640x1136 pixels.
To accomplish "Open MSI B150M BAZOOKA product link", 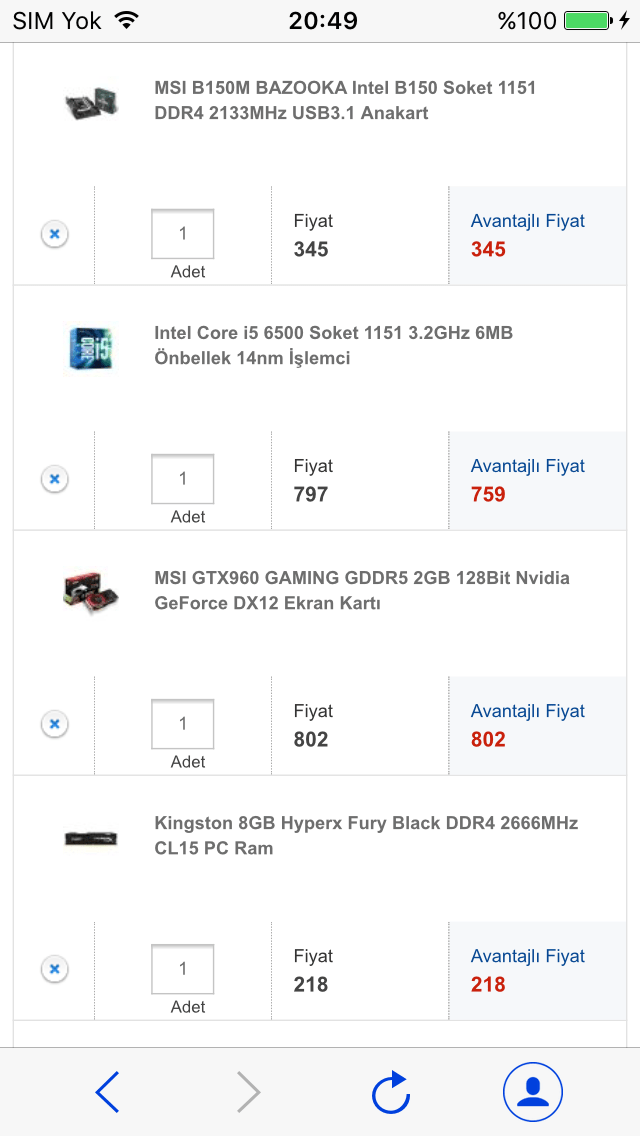I will coord(345,100).
